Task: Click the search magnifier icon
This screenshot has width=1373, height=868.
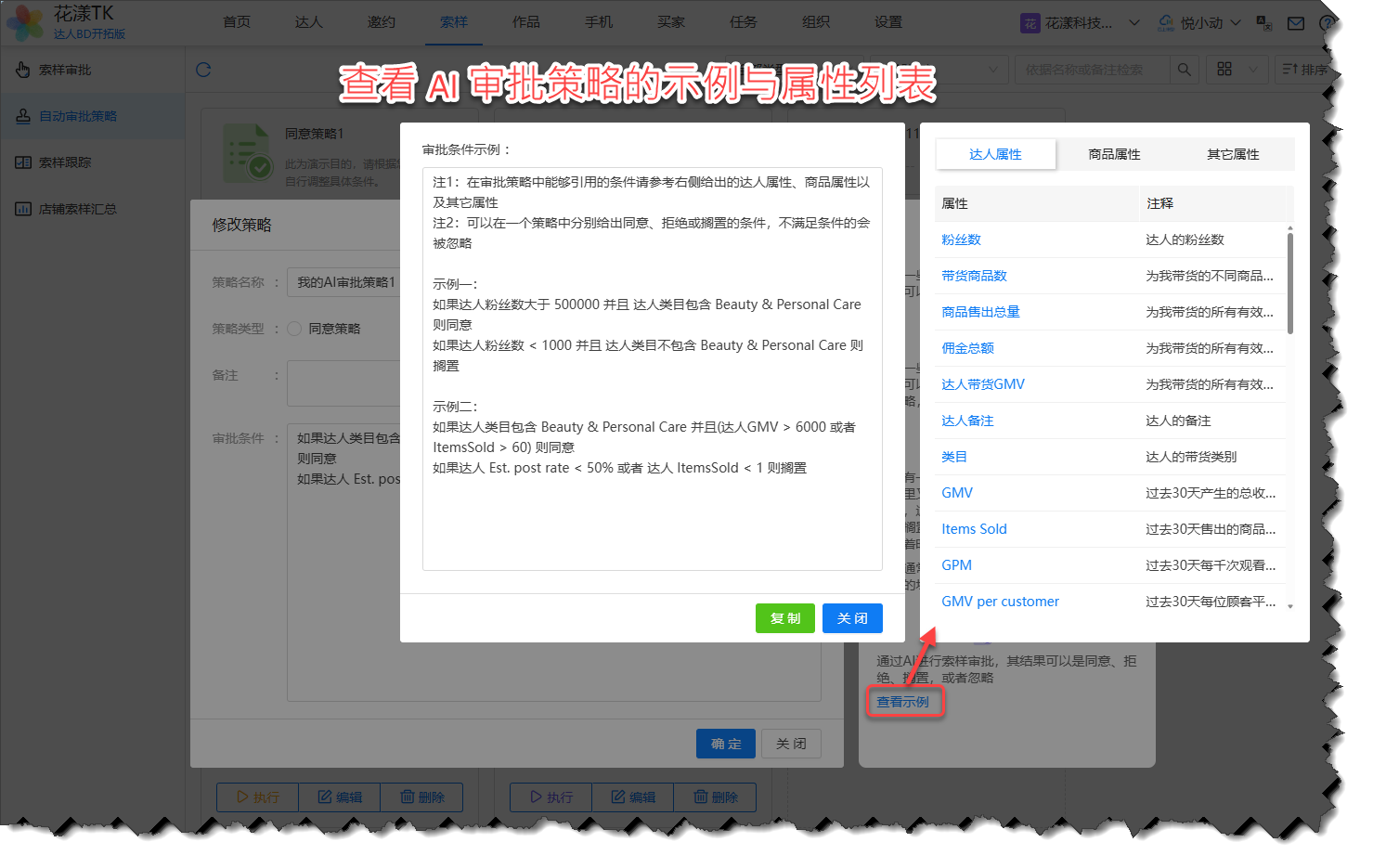Action: click(x=1184, y=70)
